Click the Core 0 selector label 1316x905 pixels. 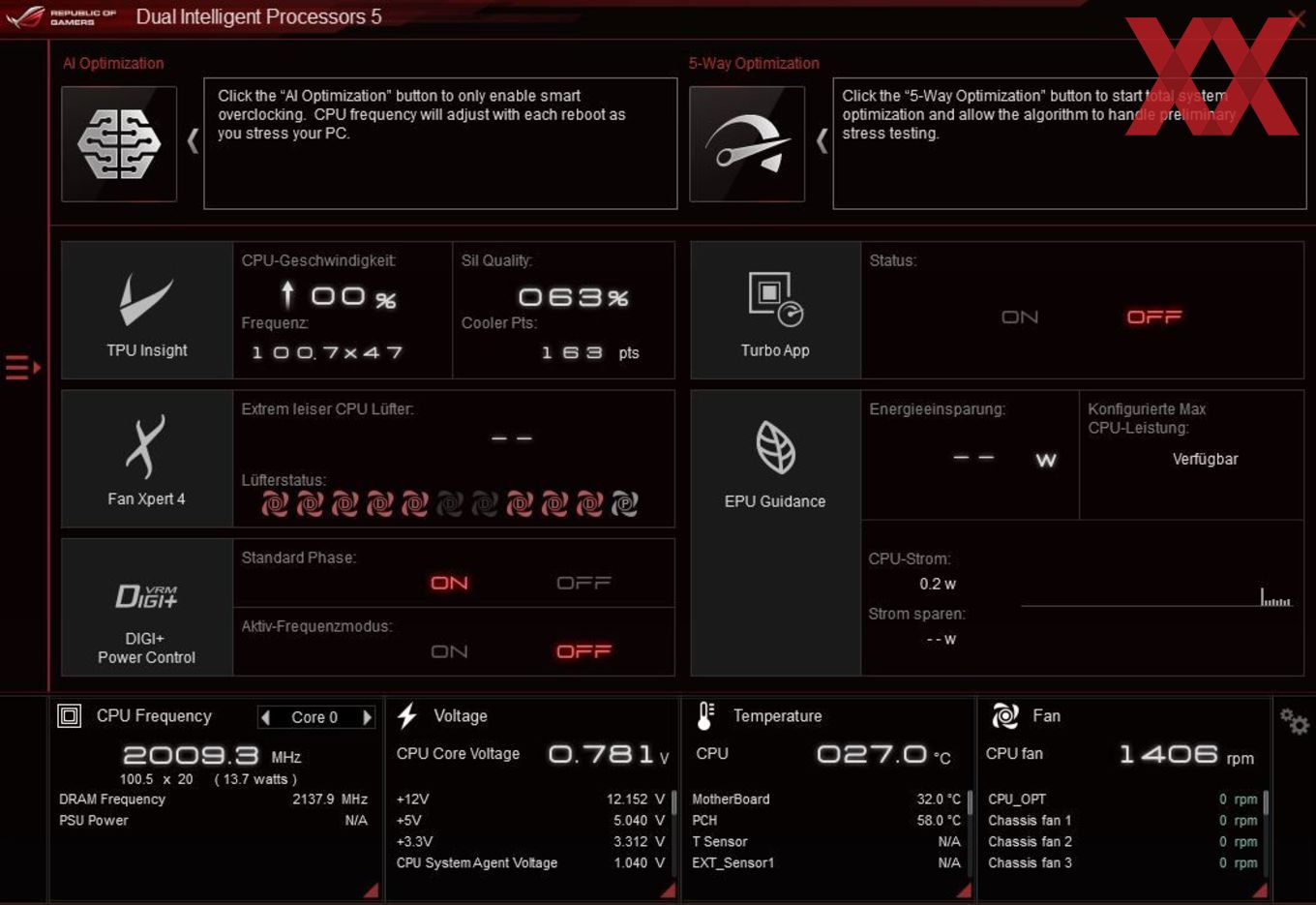coord(314,717)
